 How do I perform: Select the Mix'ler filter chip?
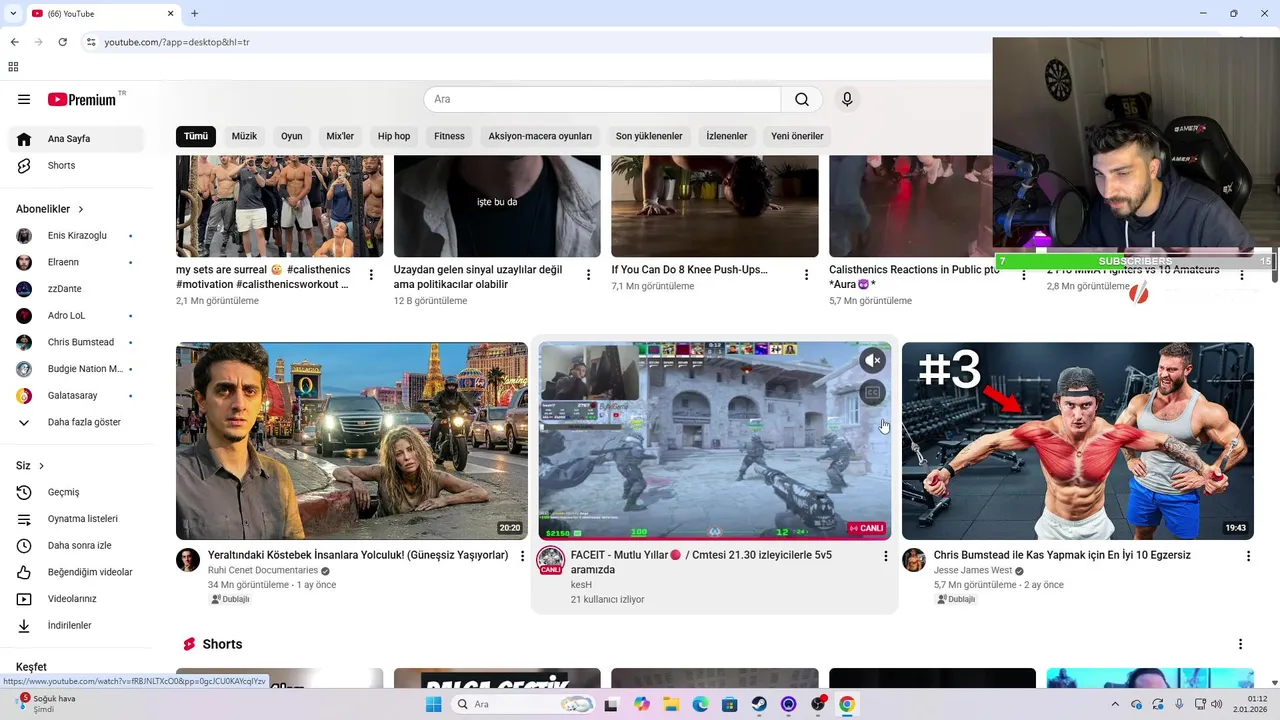coord(340,136)
